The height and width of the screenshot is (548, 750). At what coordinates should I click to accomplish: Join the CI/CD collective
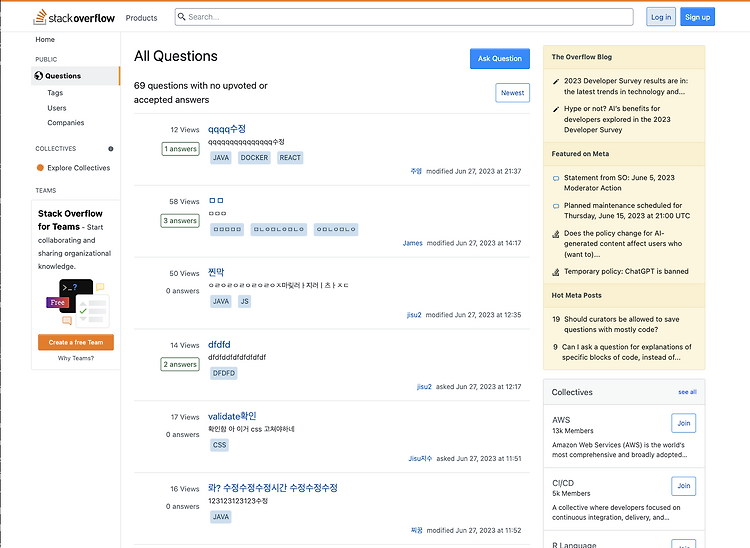pos(684,486)
